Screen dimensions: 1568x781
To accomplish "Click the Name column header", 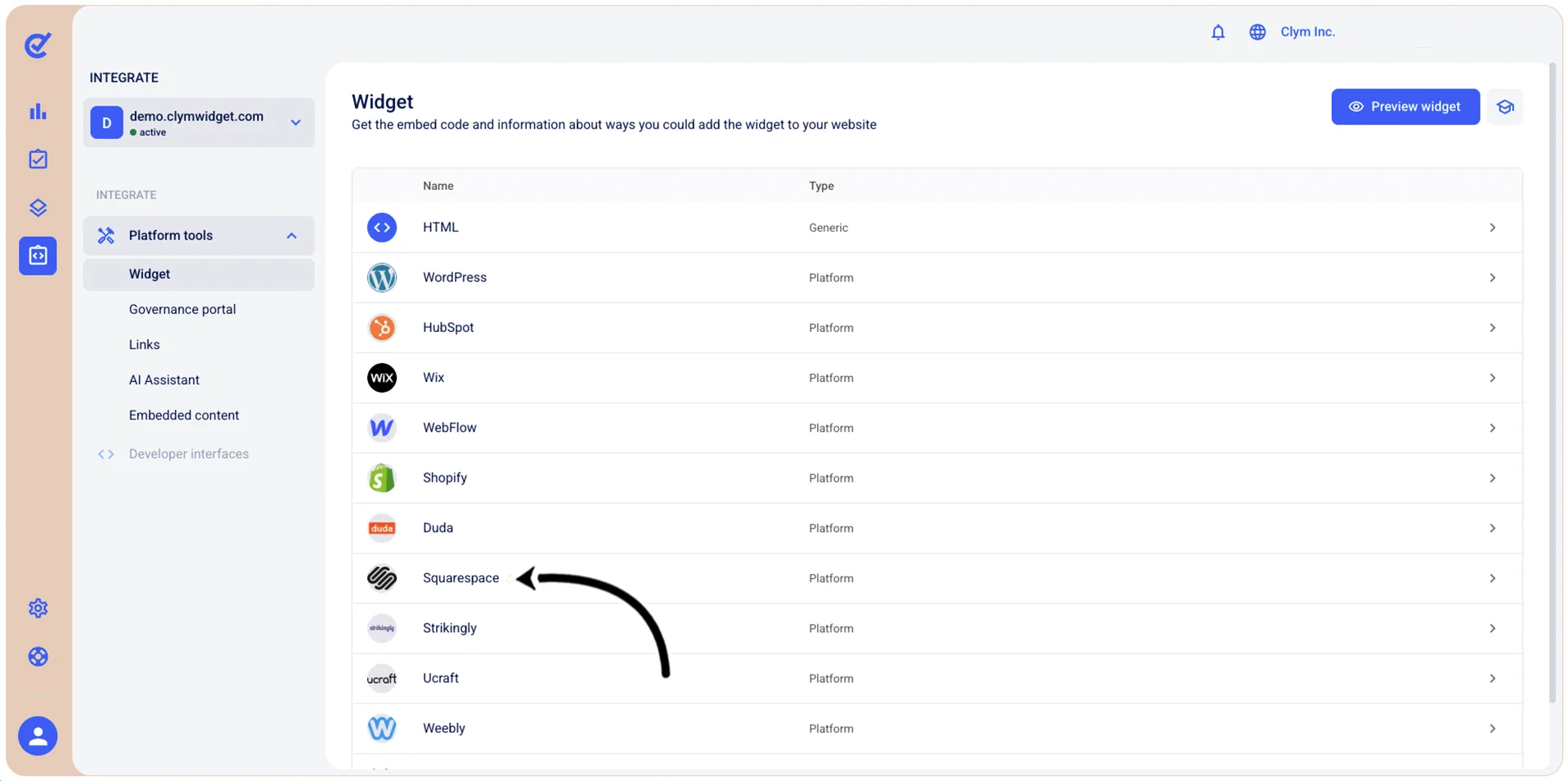I will tap(438, 186).
